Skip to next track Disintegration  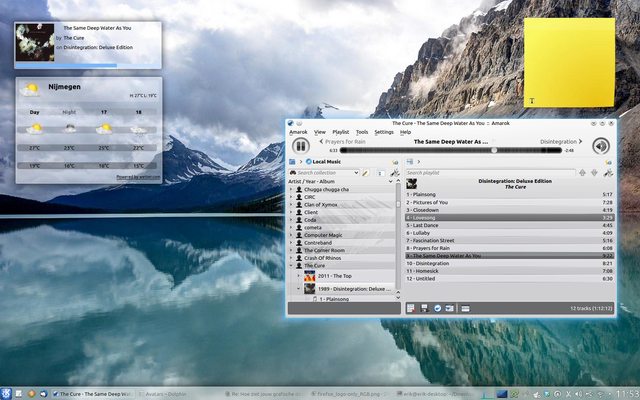coord(561,142)
